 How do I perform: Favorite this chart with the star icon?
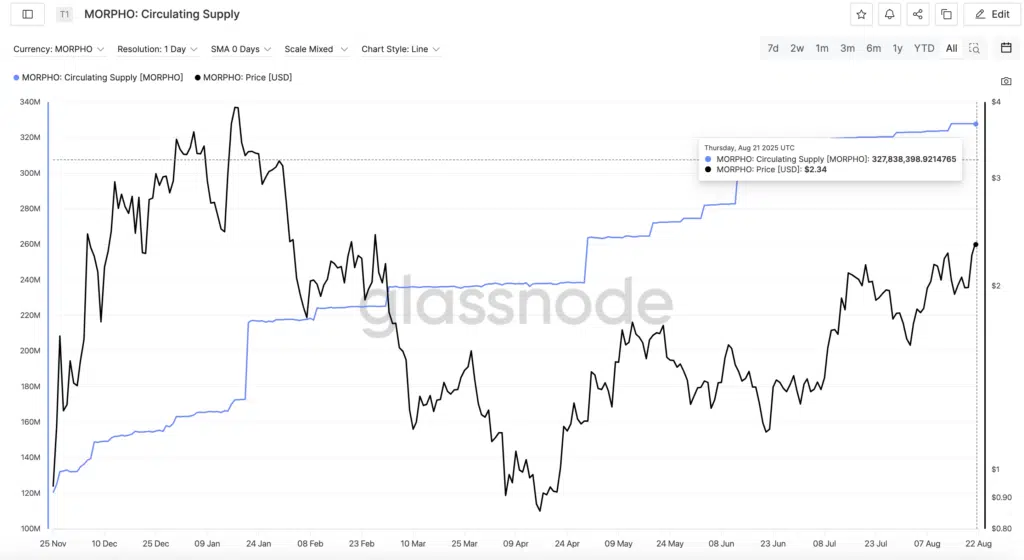coord(861,15)
